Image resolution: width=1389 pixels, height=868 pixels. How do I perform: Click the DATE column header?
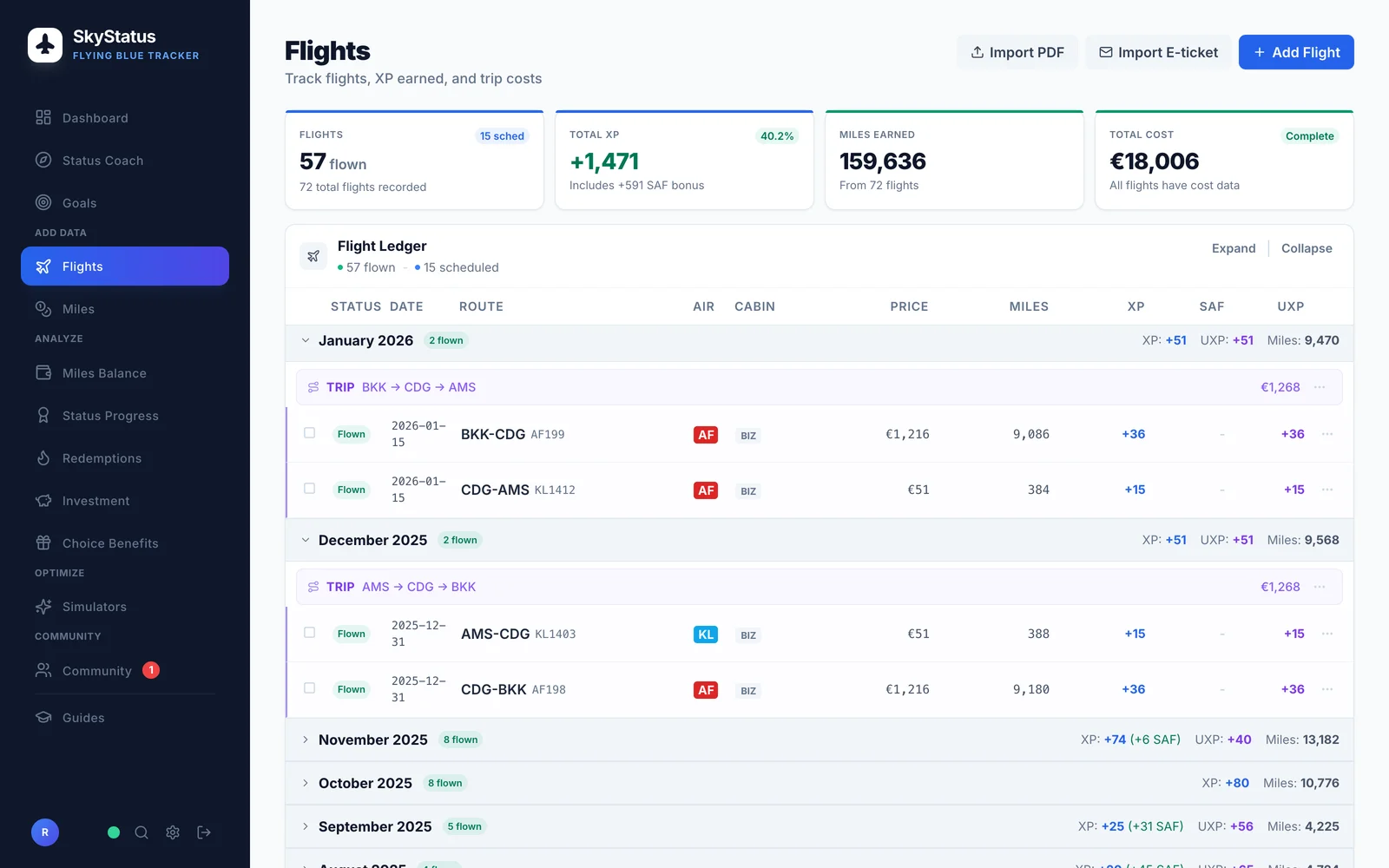[406, 306]
